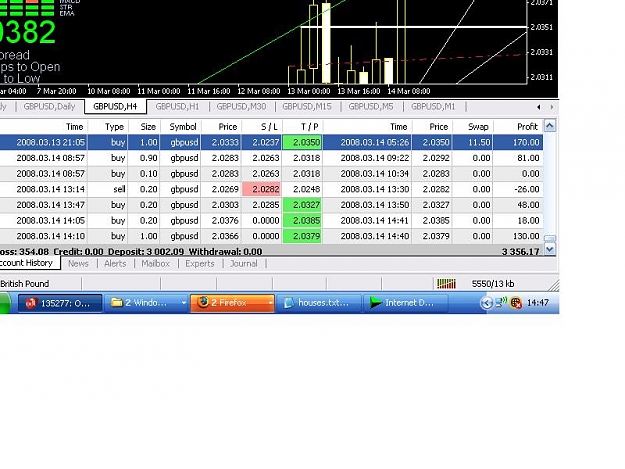The height and width of the screenshot is (469, 625).
Task: Click the 11.50 swap value
Action: 481,142
